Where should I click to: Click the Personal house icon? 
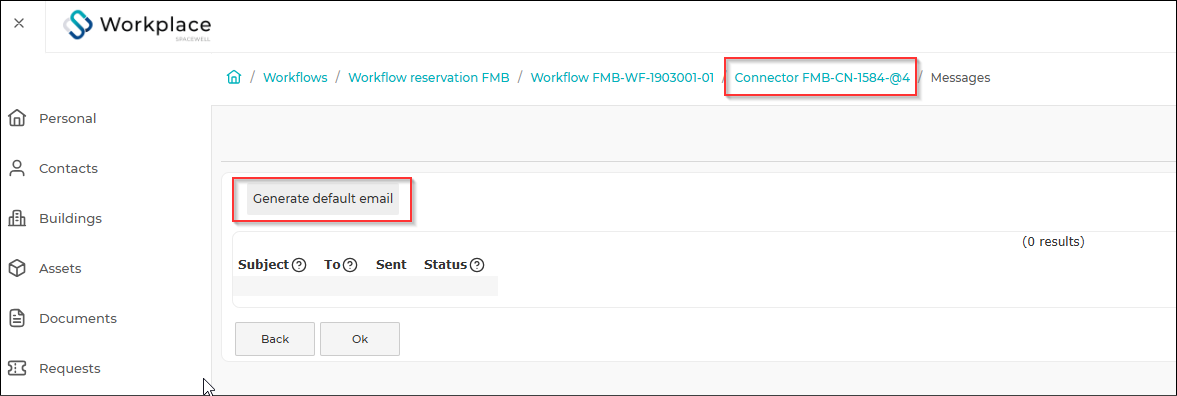(17, 118)
